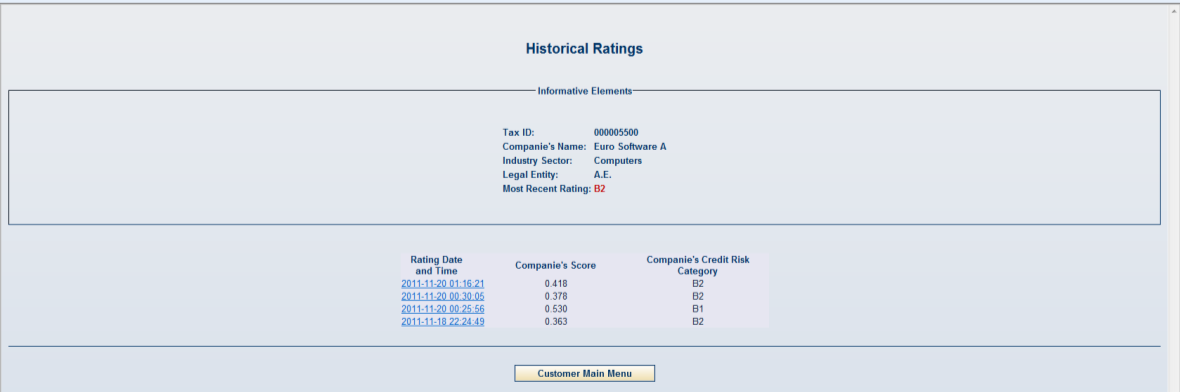Open the 2011-11-20 00:30:05 rating link
The width and height of the screenshot is (1180, 392).
(x=442, y=296)
